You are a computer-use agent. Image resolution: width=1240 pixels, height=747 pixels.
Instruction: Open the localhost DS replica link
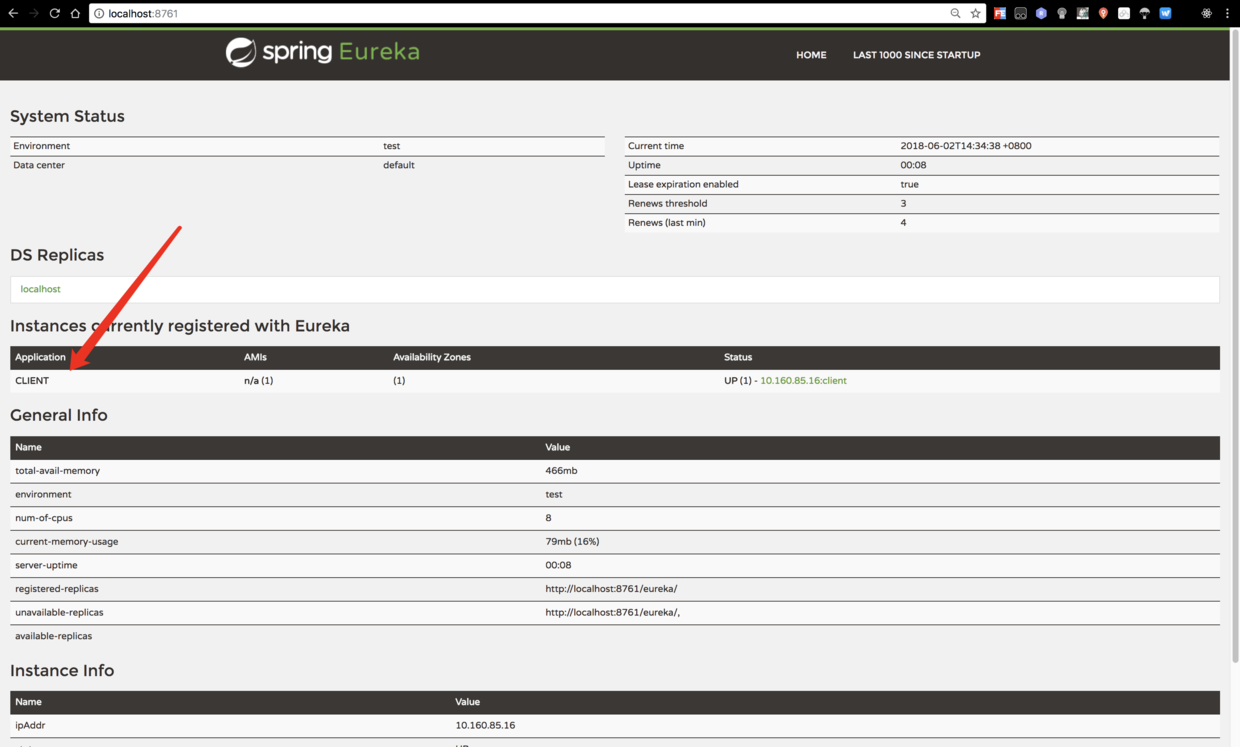(x=40, y=289)
